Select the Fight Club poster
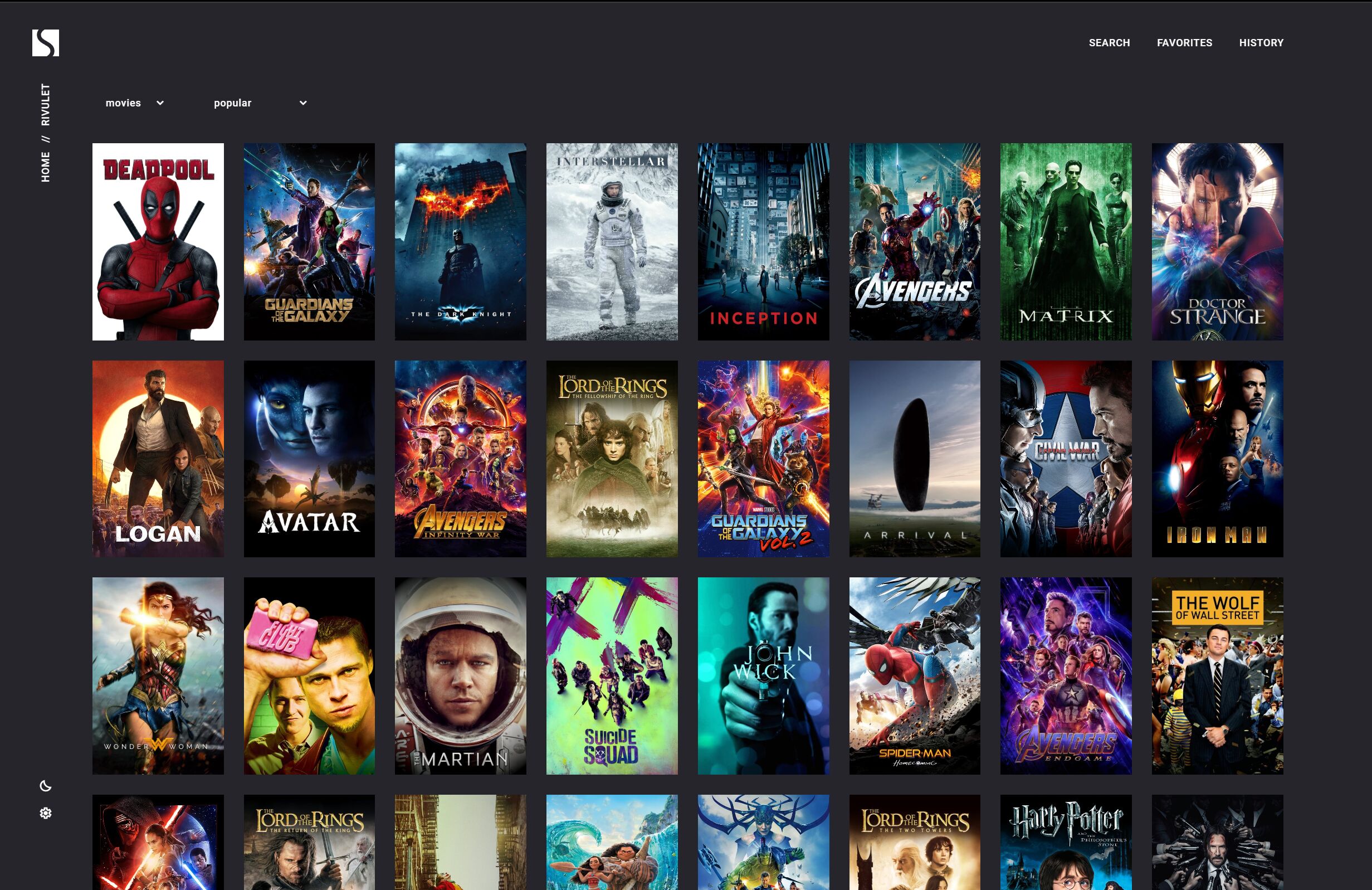Viewport: 1372px width, 890px height. [x=309, y=676]
